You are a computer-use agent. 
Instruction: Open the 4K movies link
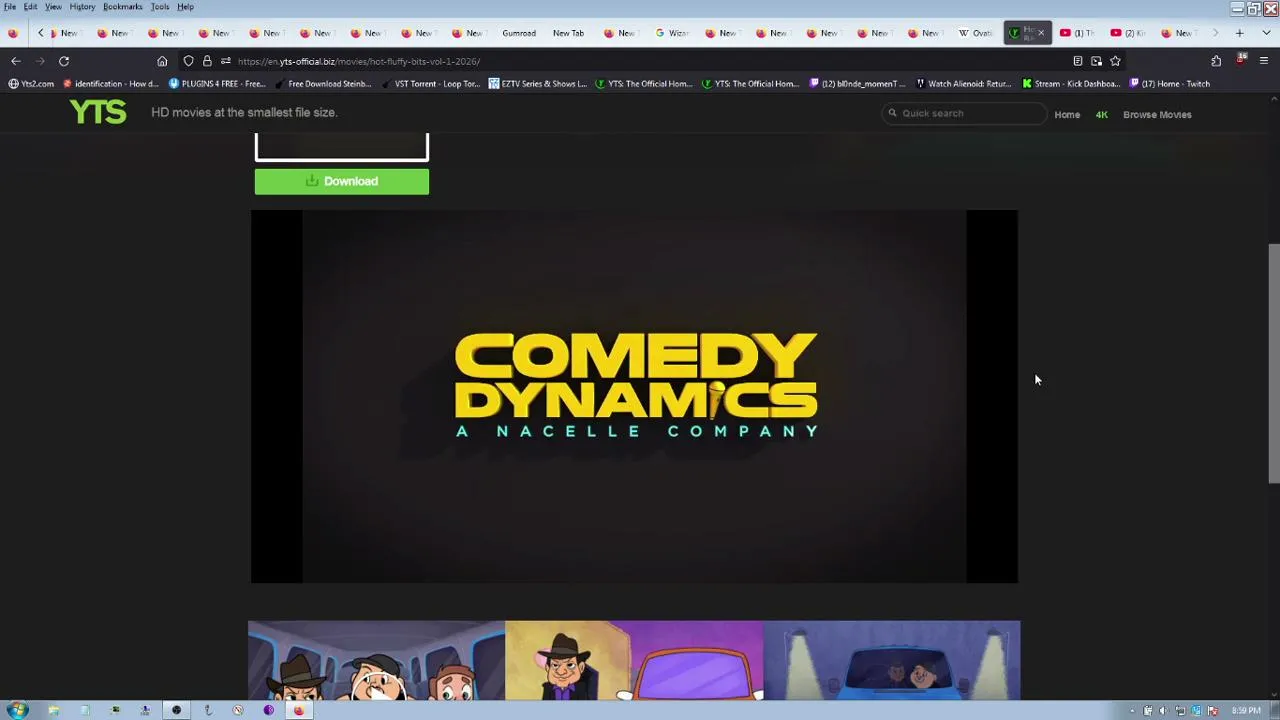(x=1101, y=114)
